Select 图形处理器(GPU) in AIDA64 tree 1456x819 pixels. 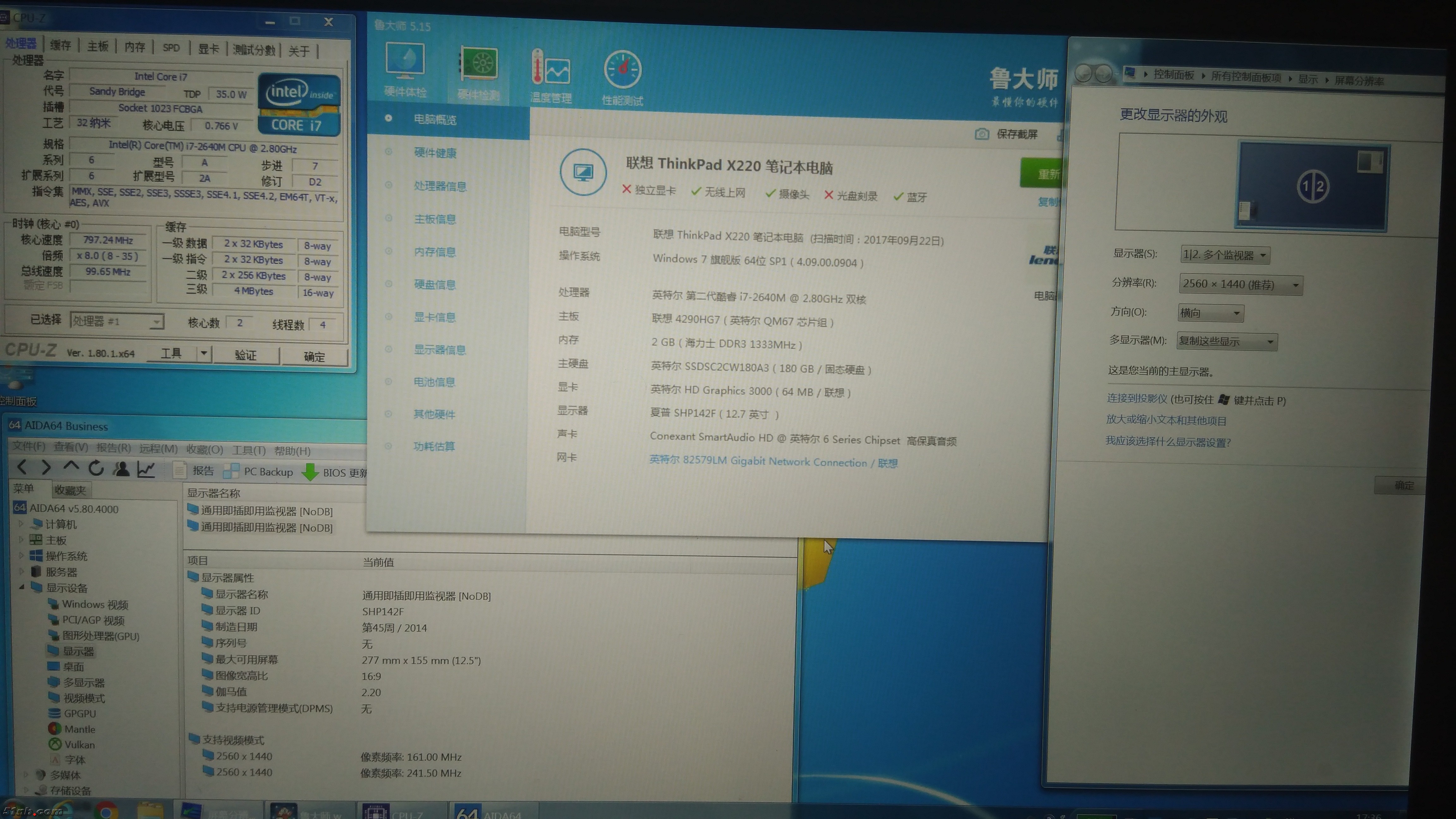click(94, 636)
